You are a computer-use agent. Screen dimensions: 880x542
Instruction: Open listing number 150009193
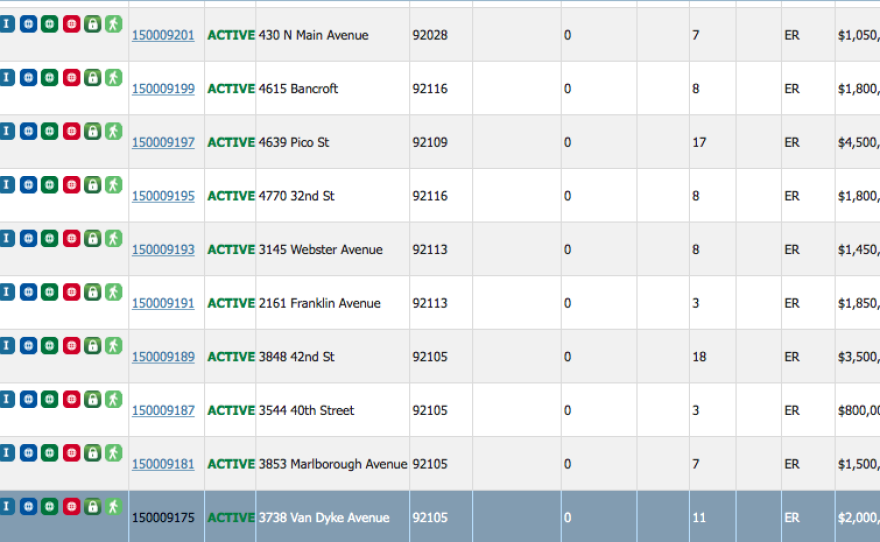click(163, 250)
